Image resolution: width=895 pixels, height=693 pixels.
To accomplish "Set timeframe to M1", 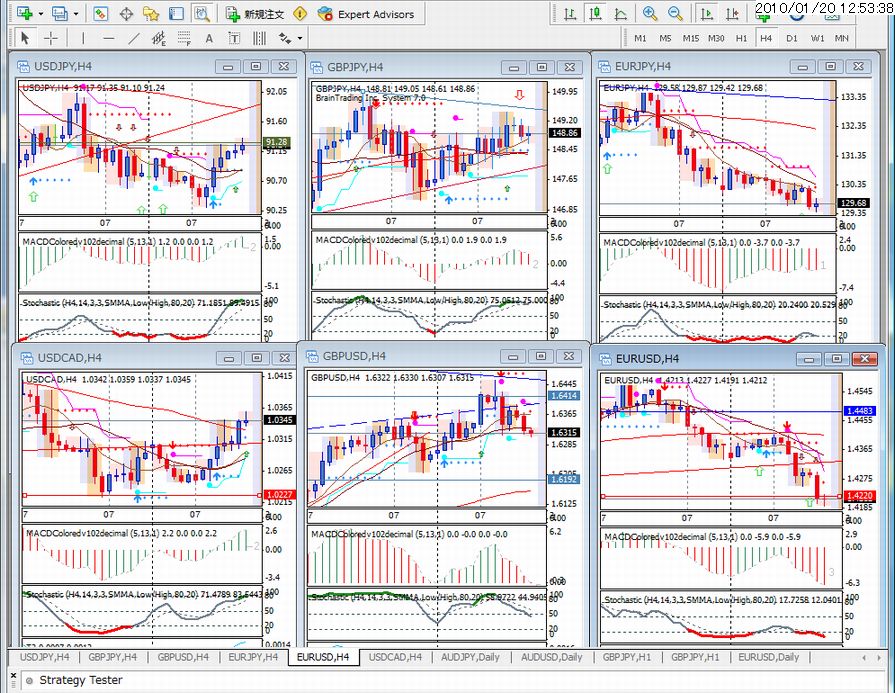I will (640, 38).
